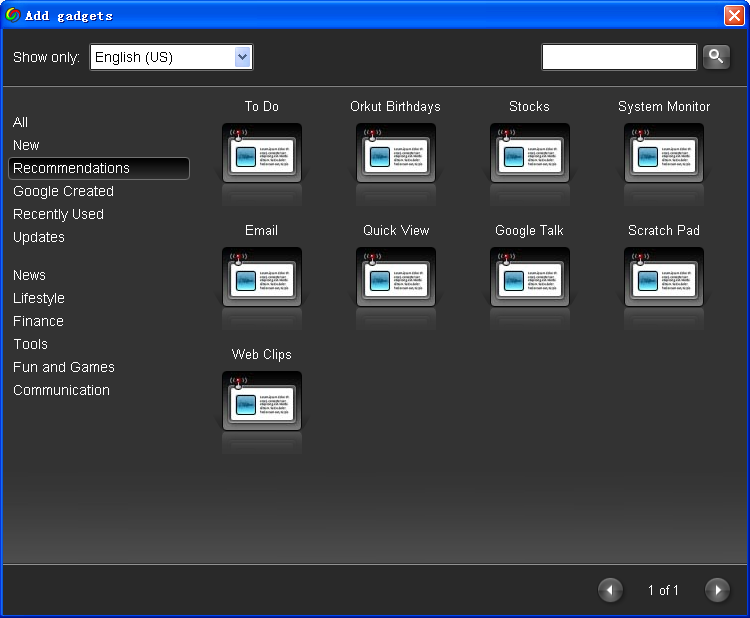Screen dimensions: 750x618
Task: Click the Email gadget icon
Action: 262,277
